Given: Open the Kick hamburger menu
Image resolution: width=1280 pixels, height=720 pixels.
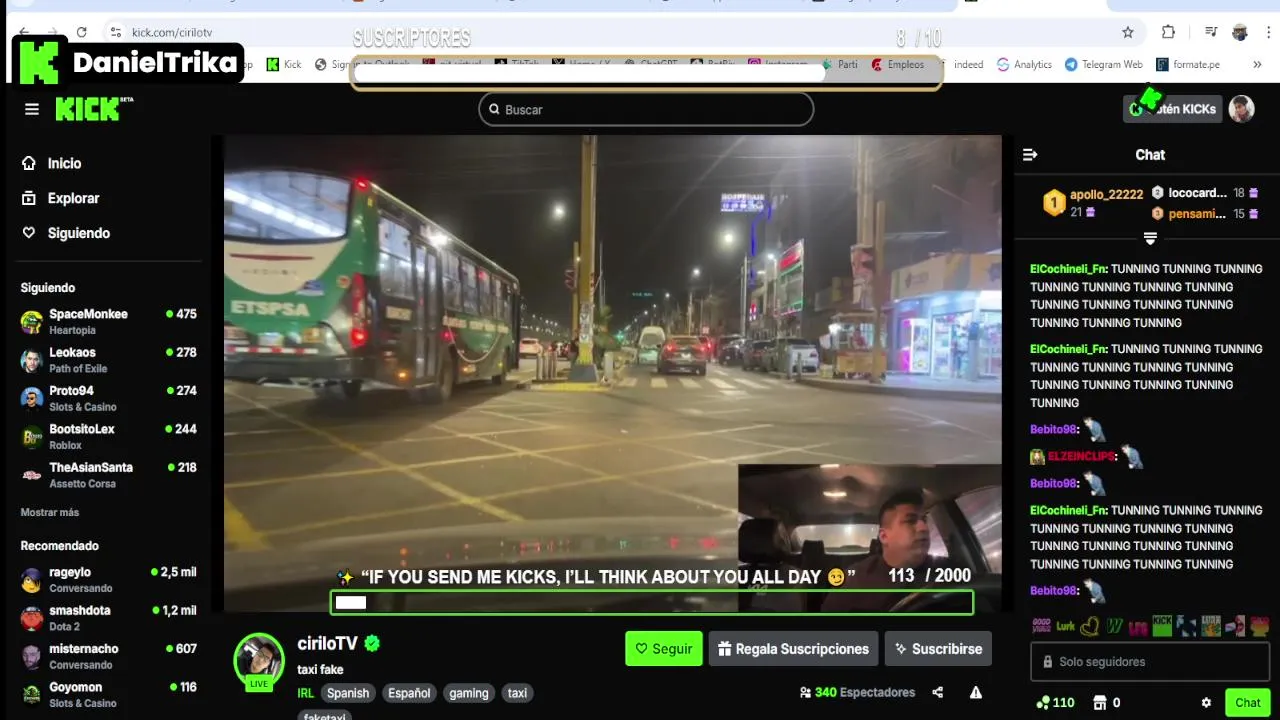Looking at the screenshot, I should pos(32,109).
